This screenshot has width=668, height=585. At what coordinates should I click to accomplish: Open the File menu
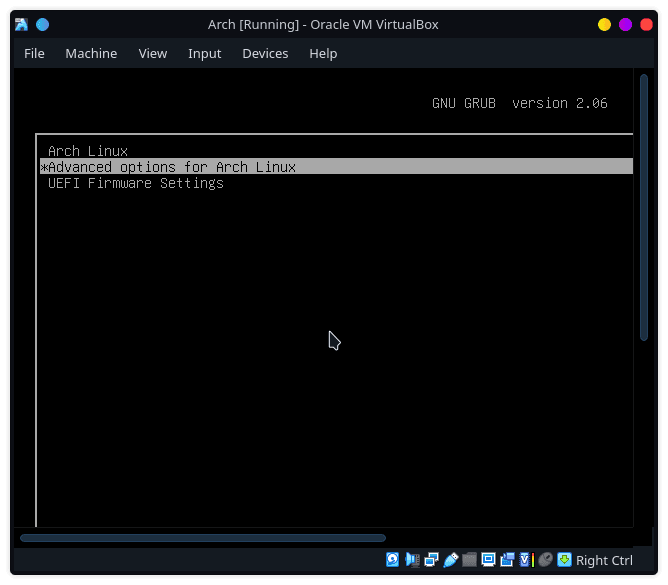[x=34, y=54]
